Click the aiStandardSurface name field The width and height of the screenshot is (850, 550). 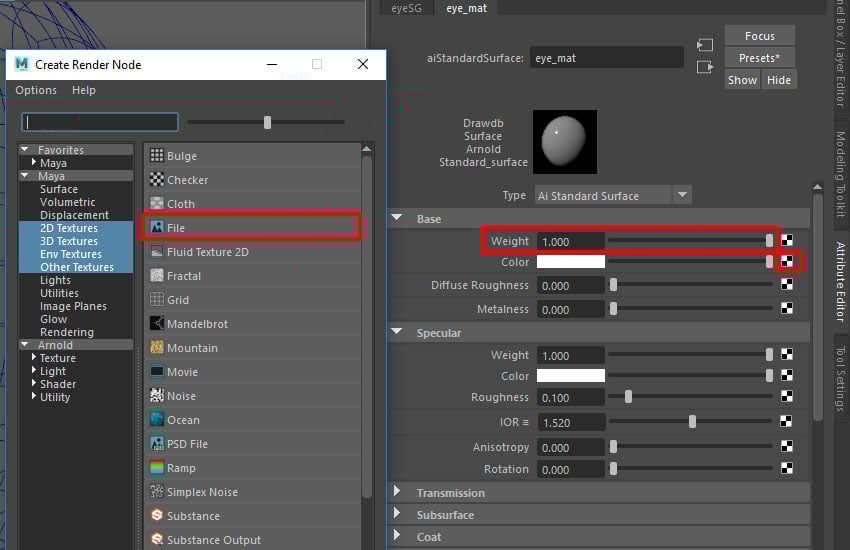pyautogui.click(x=606, y=58)
